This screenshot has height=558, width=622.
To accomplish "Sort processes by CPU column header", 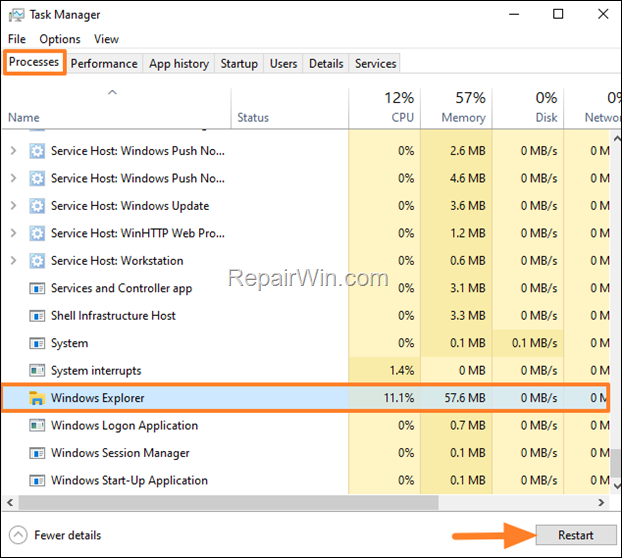I will pos(385,108).
